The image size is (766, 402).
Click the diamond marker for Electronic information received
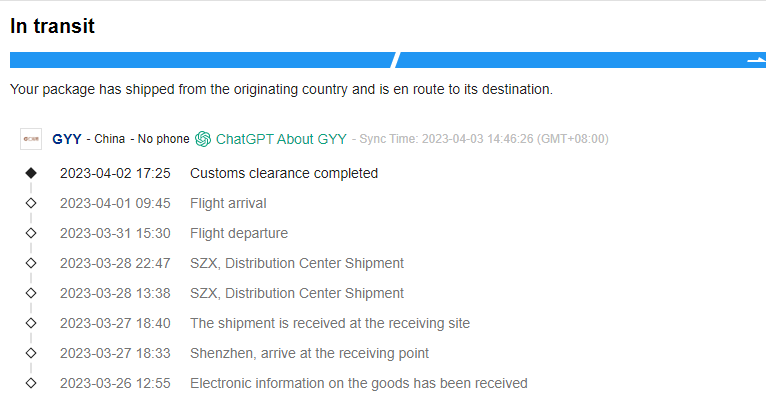(31, 383)
